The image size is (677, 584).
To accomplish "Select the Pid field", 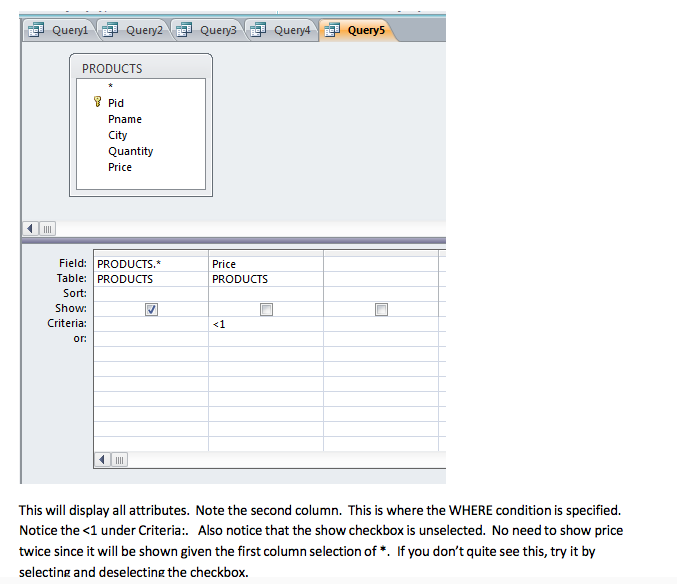I will tap(116, 103).
